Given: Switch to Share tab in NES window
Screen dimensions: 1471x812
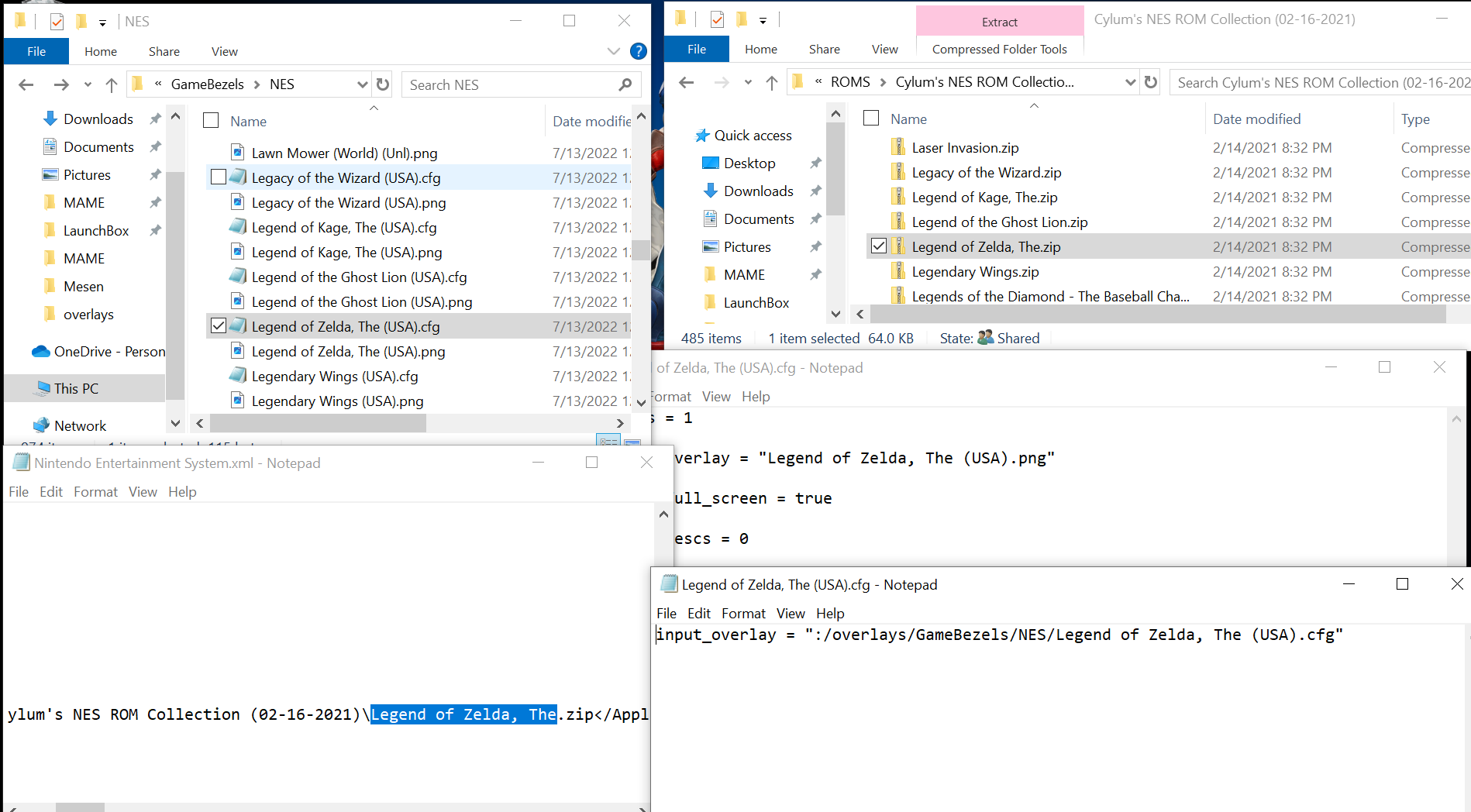Looking at the screenshot, I should tap(164, 51).
